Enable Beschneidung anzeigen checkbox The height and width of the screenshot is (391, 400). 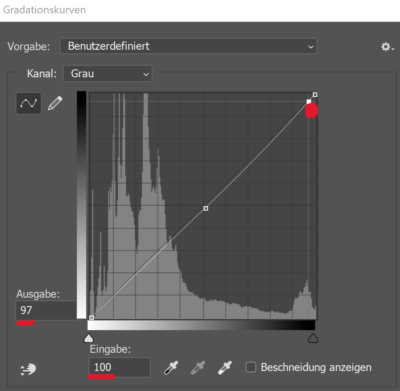251,367
